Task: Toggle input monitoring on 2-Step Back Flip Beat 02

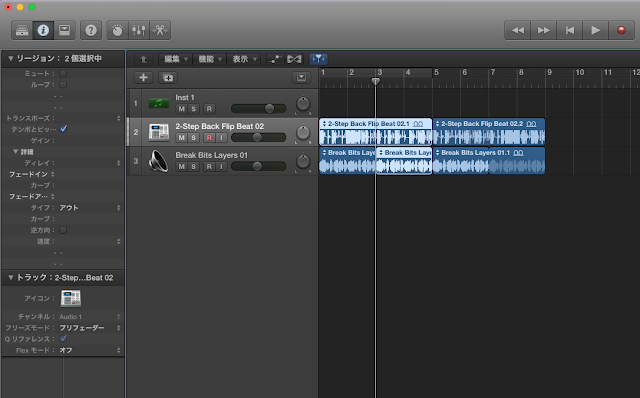Action: 221,138
